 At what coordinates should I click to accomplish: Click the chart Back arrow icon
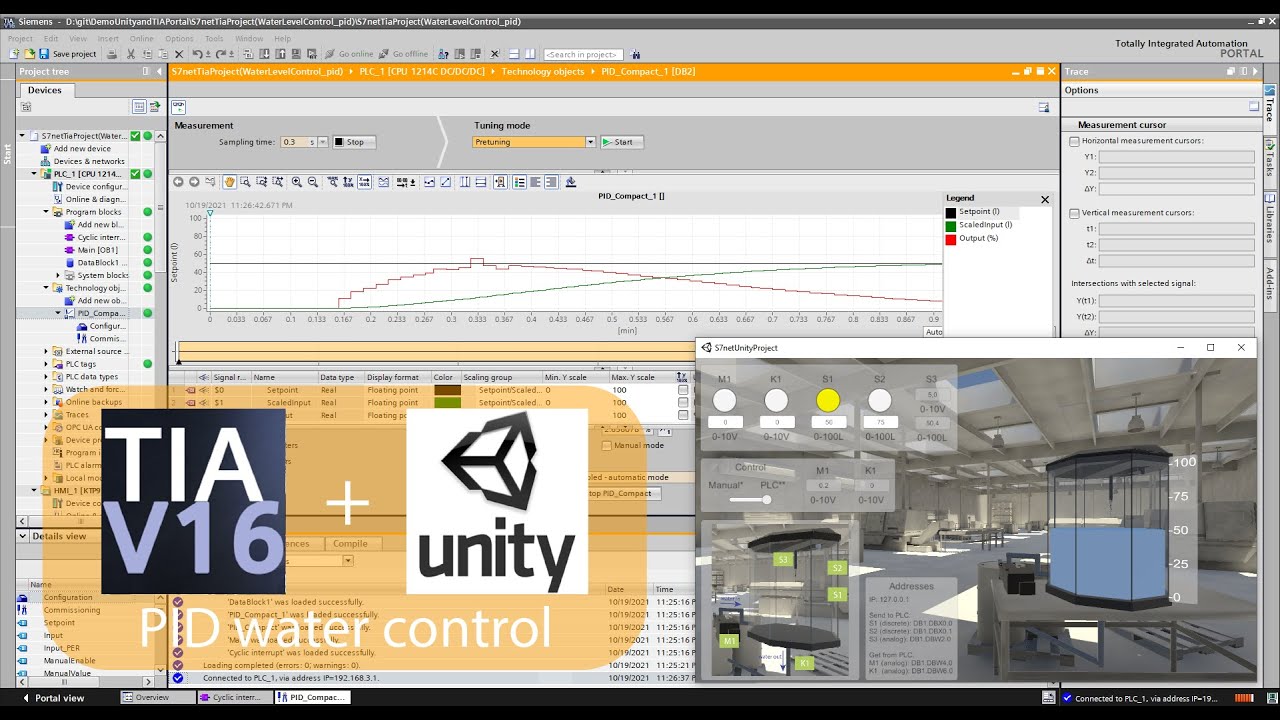178,182
